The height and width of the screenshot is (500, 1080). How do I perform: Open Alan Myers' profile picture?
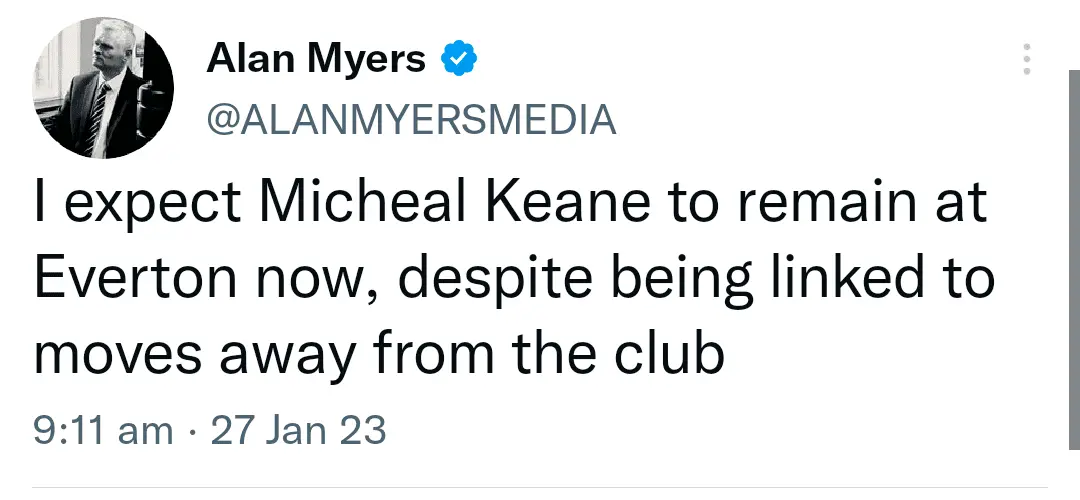click(104, 90)
